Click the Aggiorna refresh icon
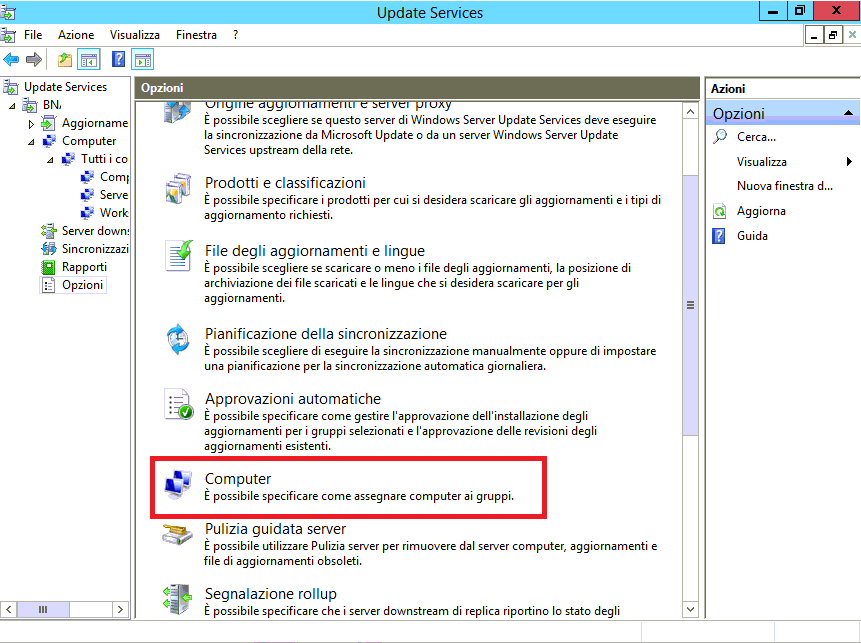The width and height of the screenshot is (861, 643). 719,211
